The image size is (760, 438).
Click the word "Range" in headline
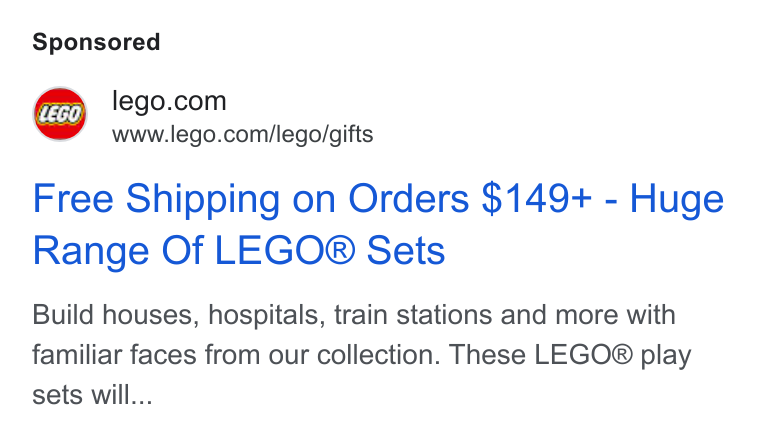click(91, 253)
